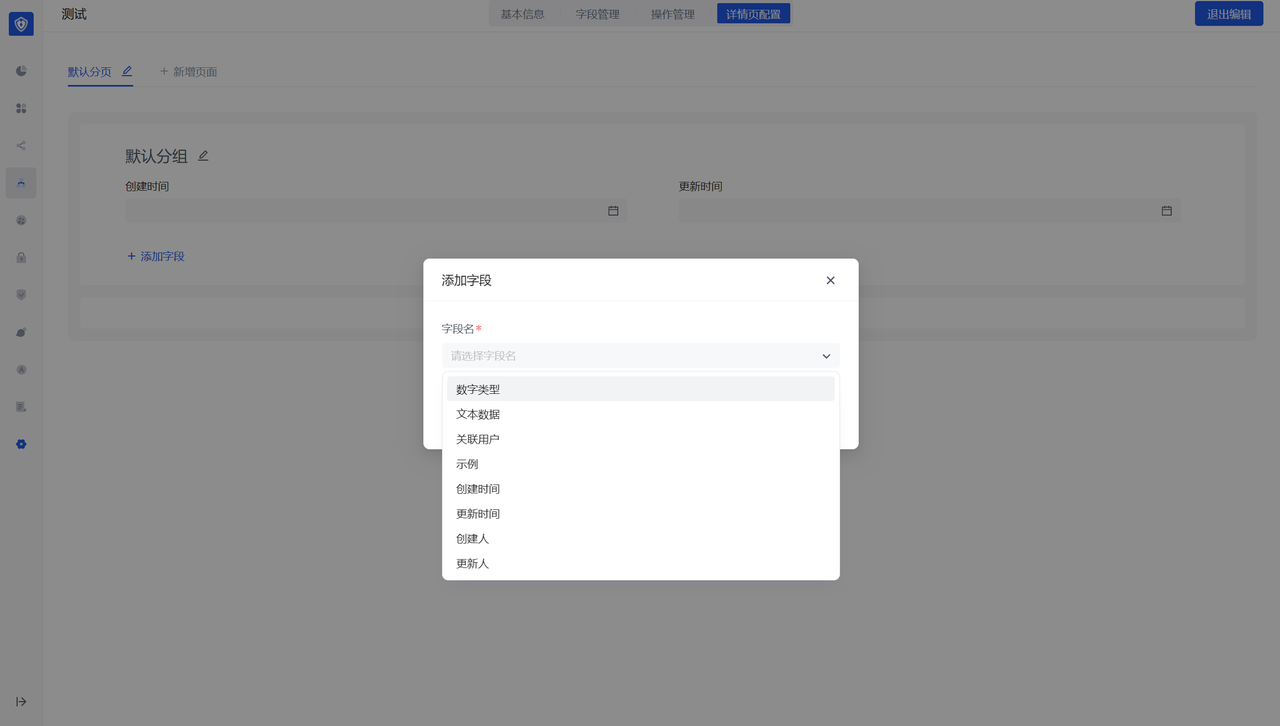
Task: Click the calendar icon in the 创建时间 field
Action: pyautogui.click(x=613, y=211)
